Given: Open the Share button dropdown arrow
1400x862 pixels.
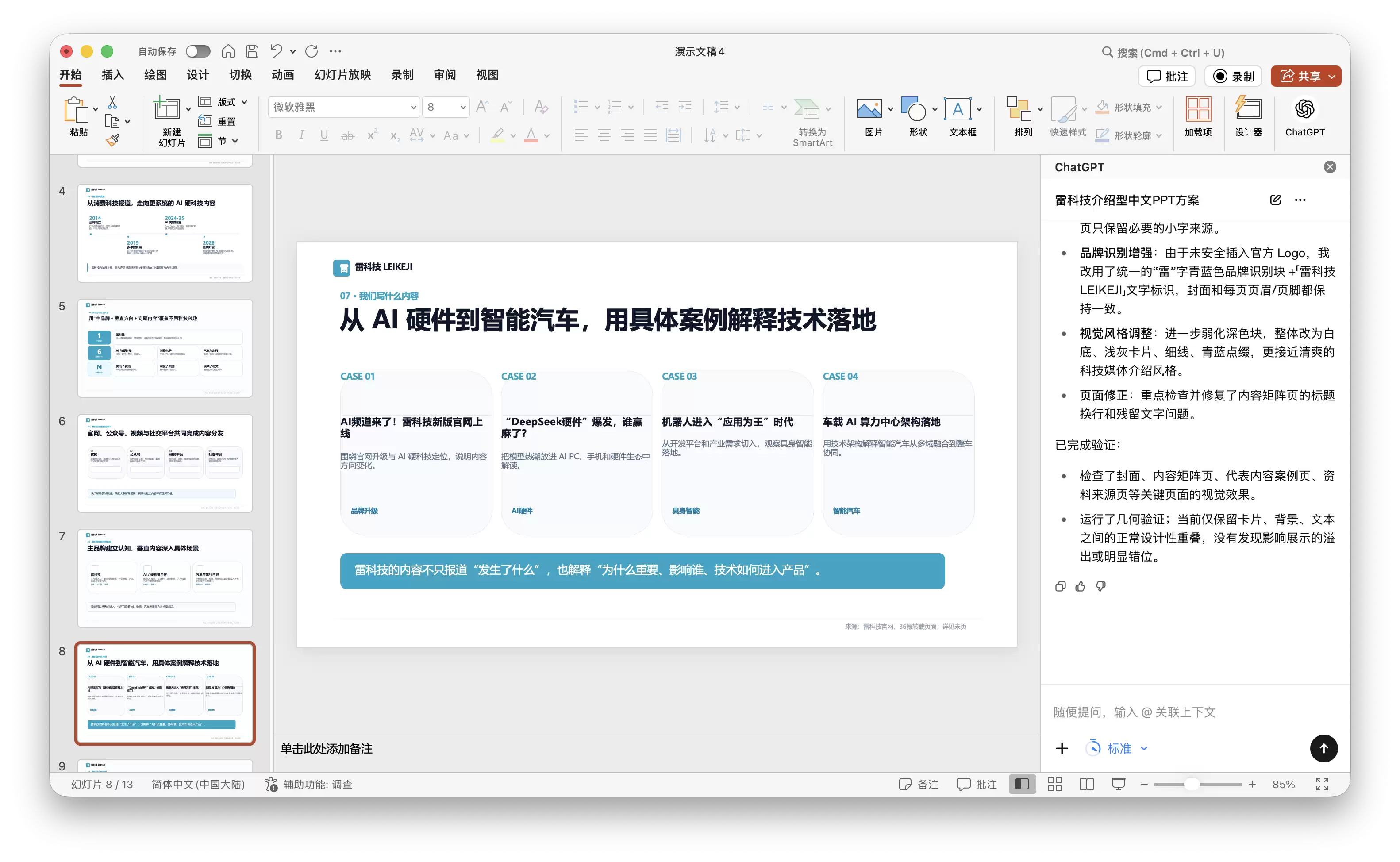Looking at the screenshot, I should (x=1332, y=76).
